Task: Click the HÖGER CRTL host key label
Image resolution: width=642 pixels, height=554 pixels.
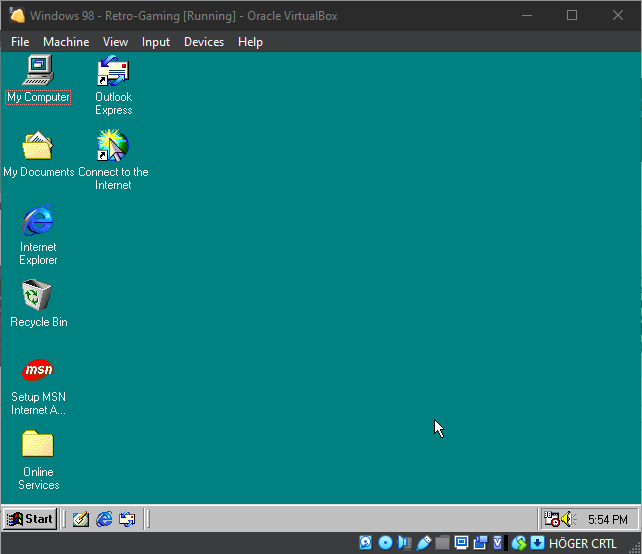Action: 583,543
